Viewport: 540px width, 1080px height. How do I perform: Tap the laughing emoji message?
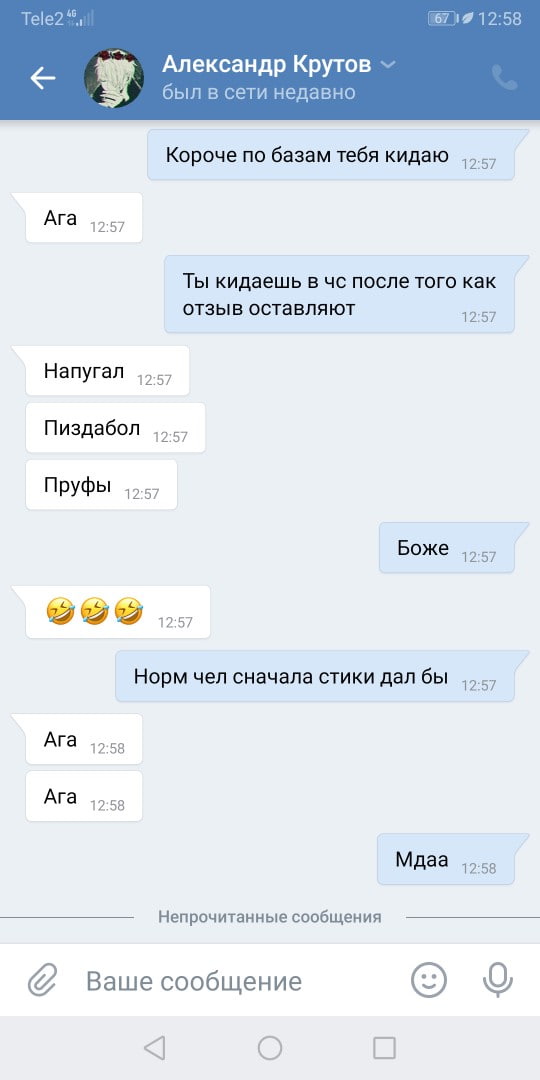point(118,612)
